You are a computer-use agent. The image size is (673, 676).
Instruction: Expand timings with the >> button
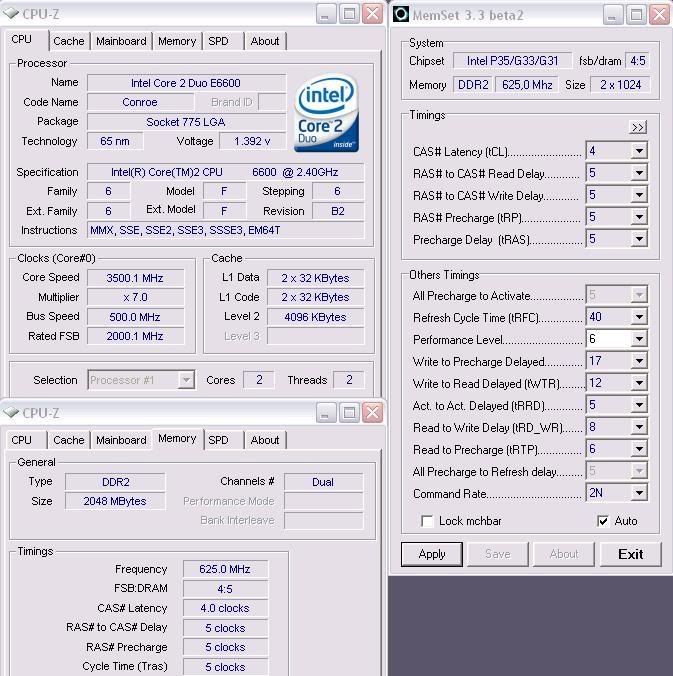coord(638,127)
